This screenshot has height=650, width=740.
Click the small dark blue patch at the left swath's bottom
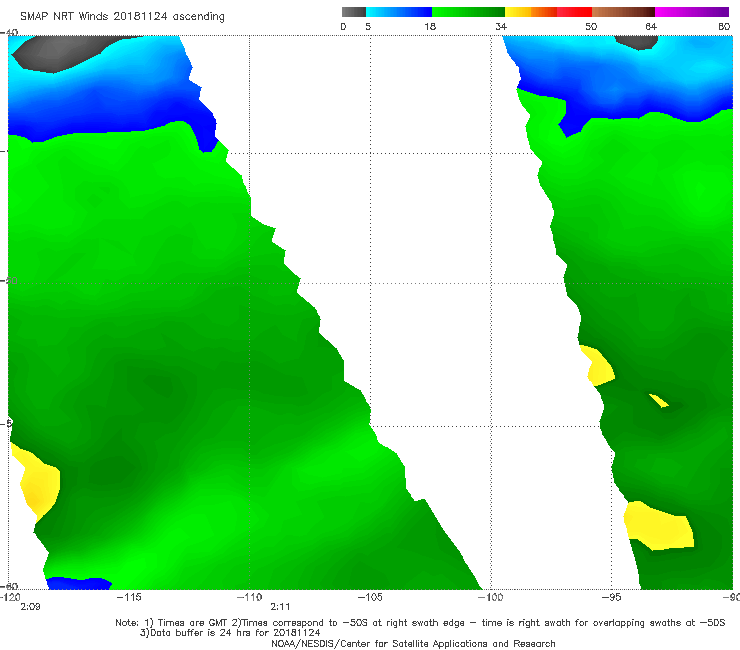[x=79, y=583]
